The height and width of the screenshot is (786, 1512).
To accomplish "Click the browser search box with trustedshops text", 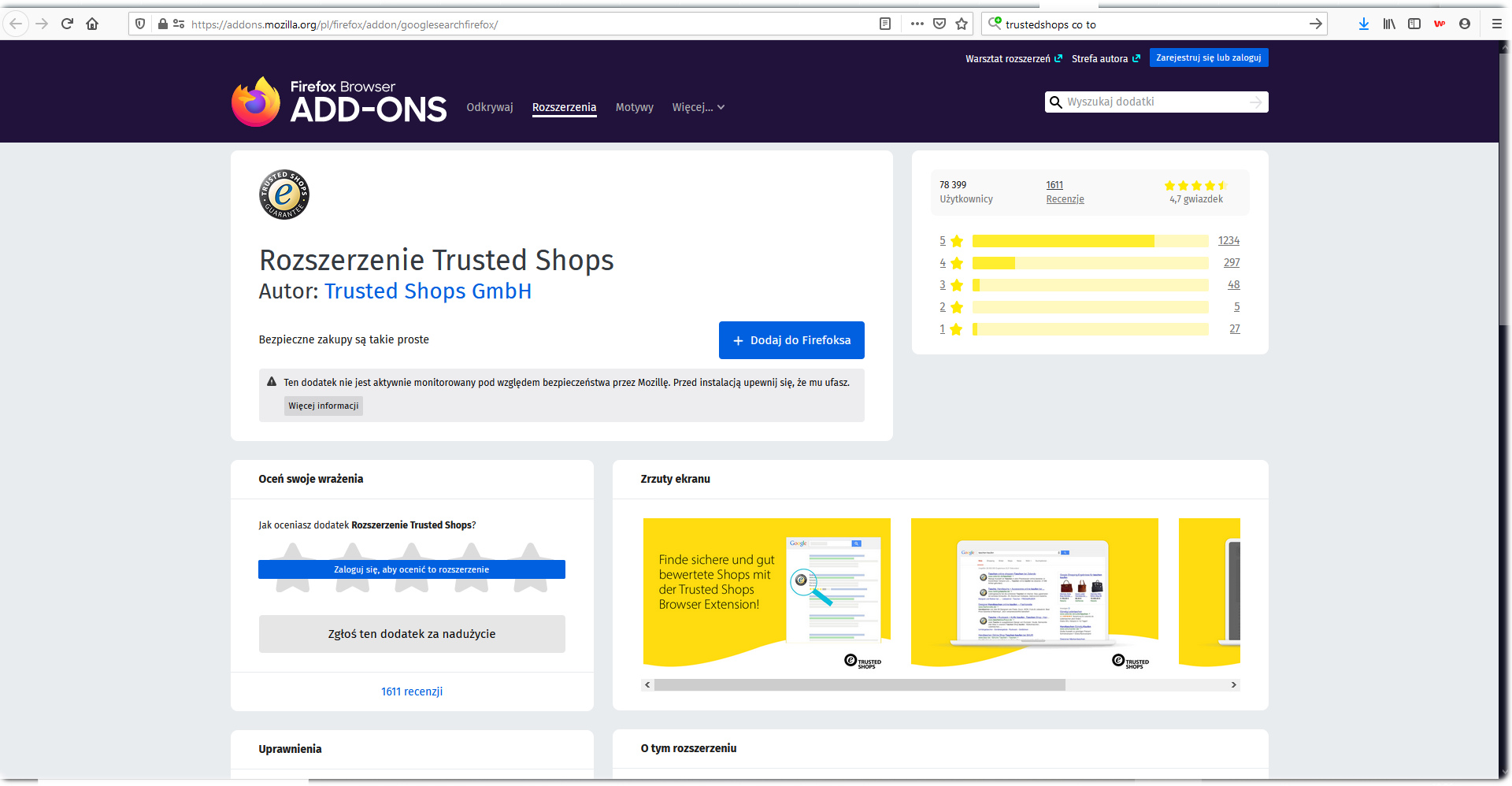I will [1154, 24].
